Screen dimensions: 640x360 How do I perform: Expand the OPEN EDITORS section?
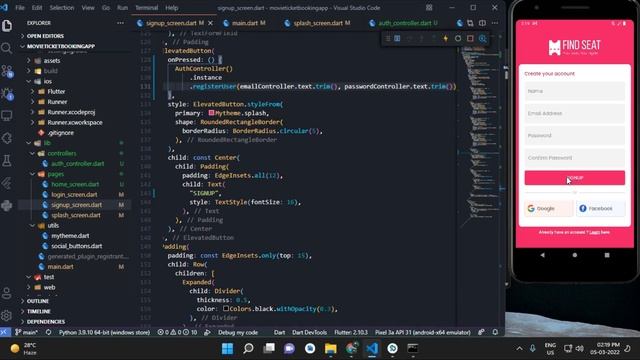point(45,36)
